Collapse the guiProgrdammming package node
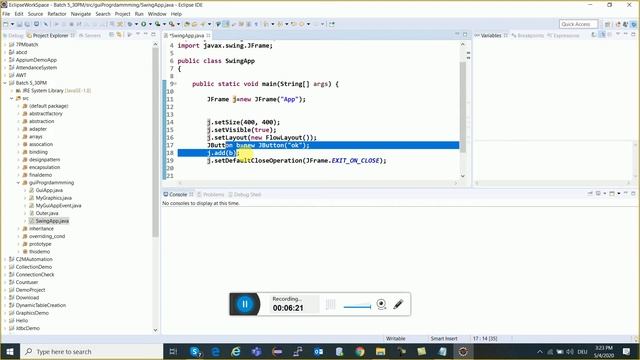Screen dimensions: 640x360 tap(18, 182)
